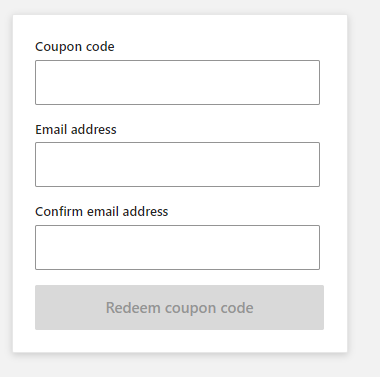Click the word "Coupon" in the top label
The image size is (380, 377).
click(59, 47)
